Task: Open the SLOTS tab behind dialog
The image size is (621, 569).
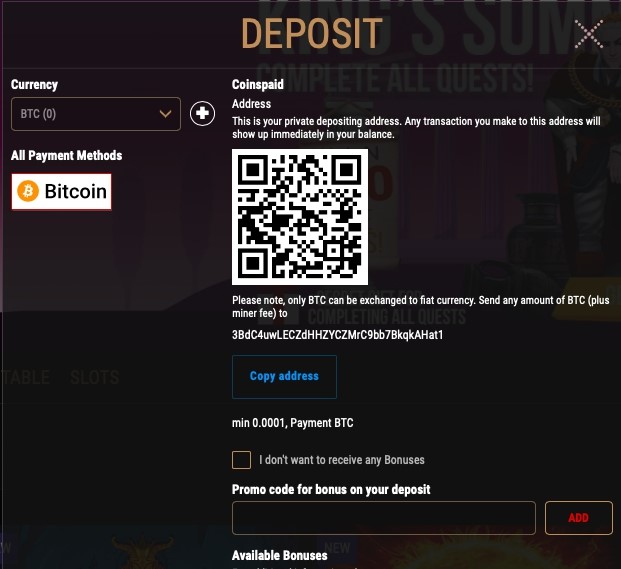Action: coord(94,377)
